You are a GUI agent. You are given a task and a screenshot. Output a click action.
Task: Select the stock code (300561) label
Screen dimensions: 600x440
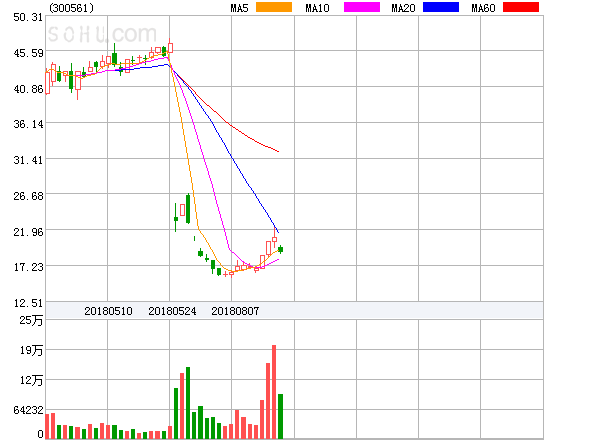pyautogui.click(x=71, y=8)
